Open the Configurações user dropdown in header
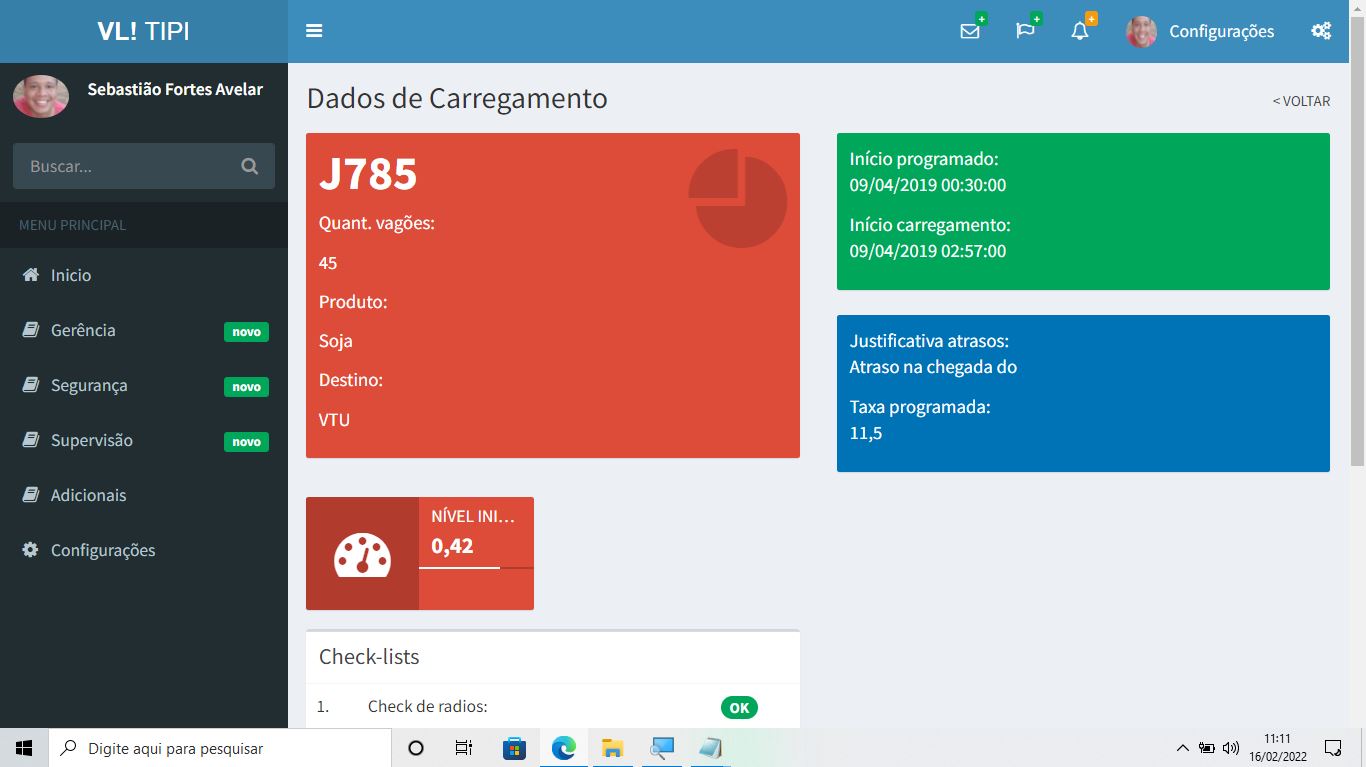The image size is (1366, 767). click(1200, 32)
